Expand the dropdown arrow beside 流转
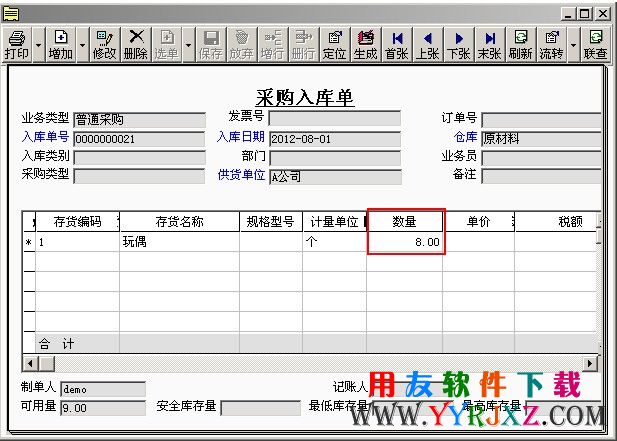 click(573, 45)
